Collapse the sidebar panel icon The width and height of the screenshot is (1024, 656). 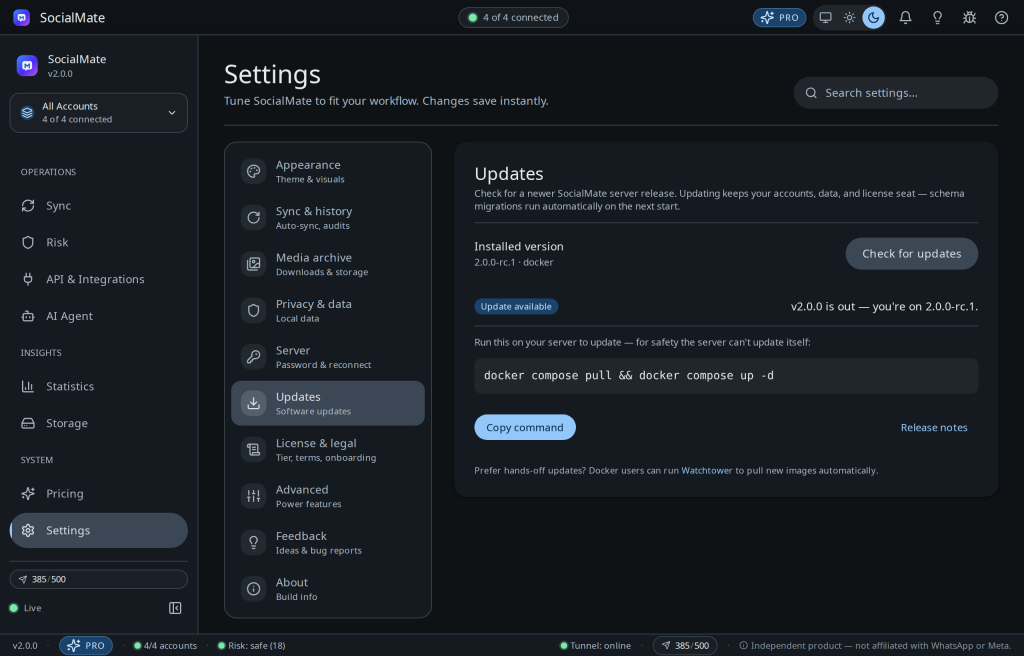(175, 608)
